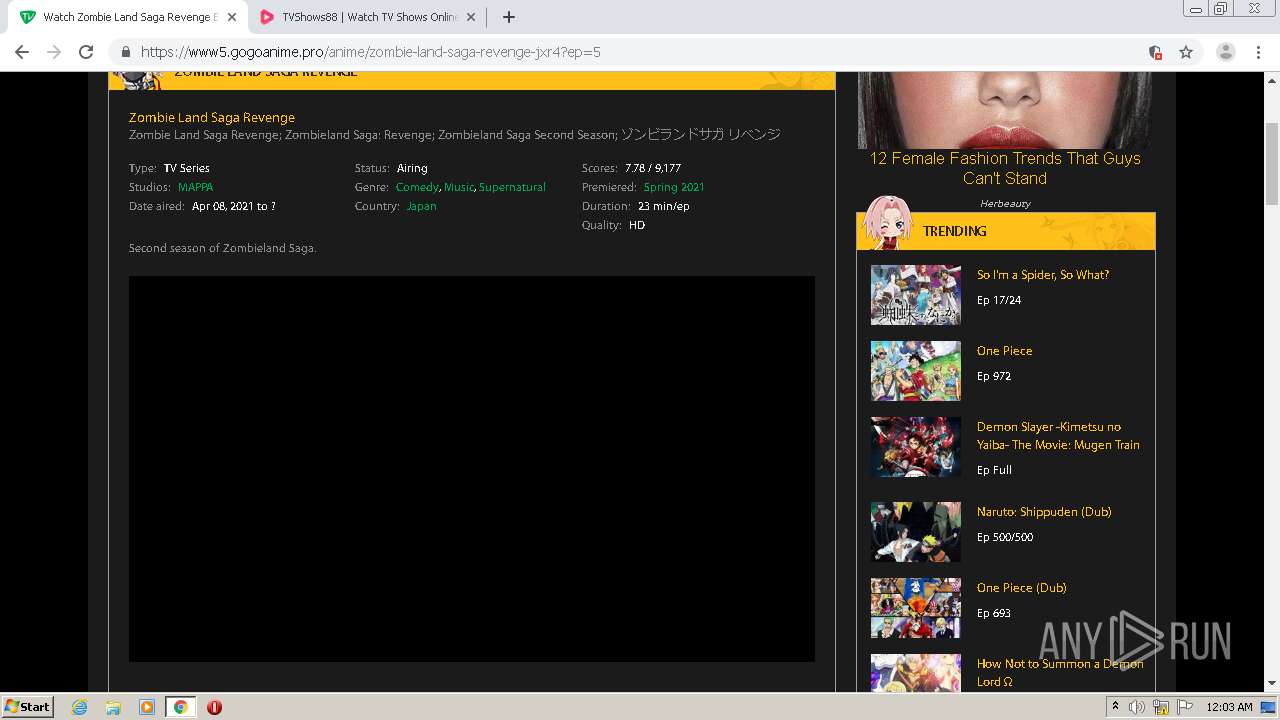The height and width of the screenshot is (720, 1280).
Task: Open the media player taskbar icon
Action: tap(147, 707)
